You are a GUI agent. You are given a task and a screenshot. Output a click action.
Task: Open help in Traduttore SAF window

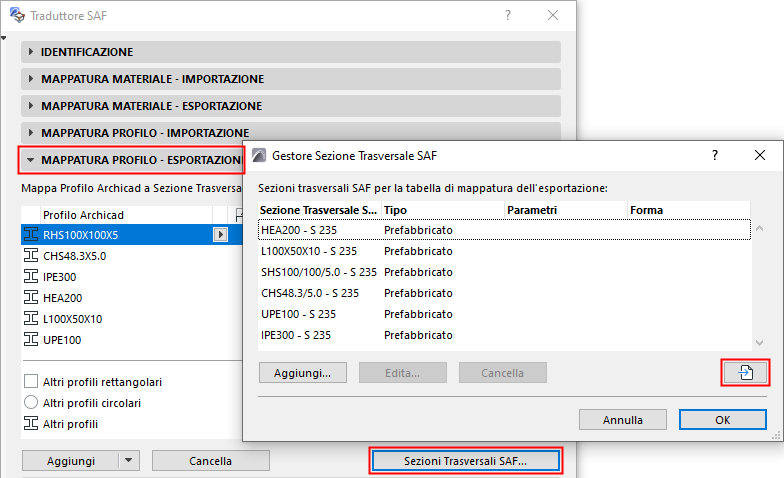[508, 16]
